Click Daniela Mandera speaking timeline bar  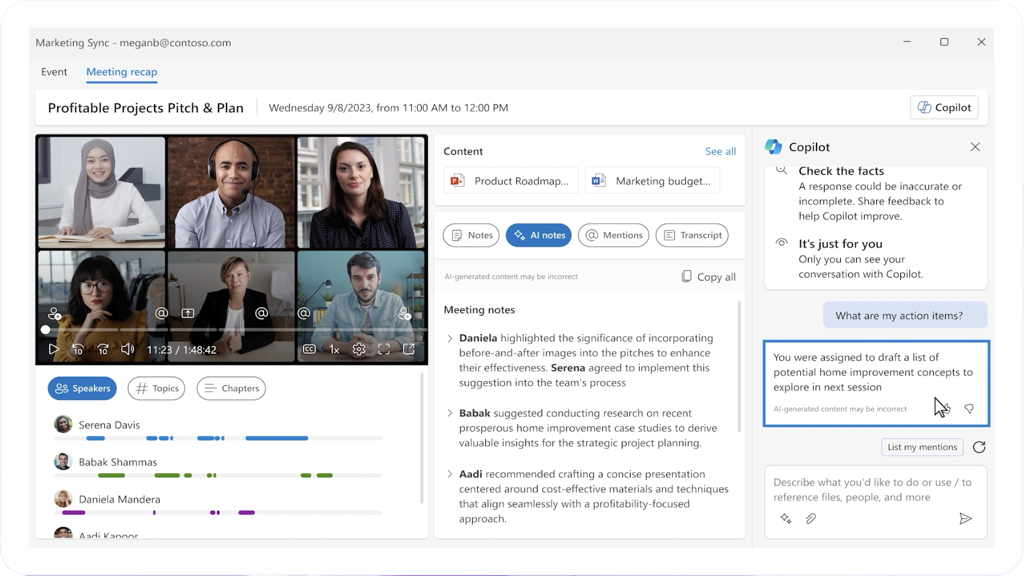pyautogui.click(x=218, y=513)
